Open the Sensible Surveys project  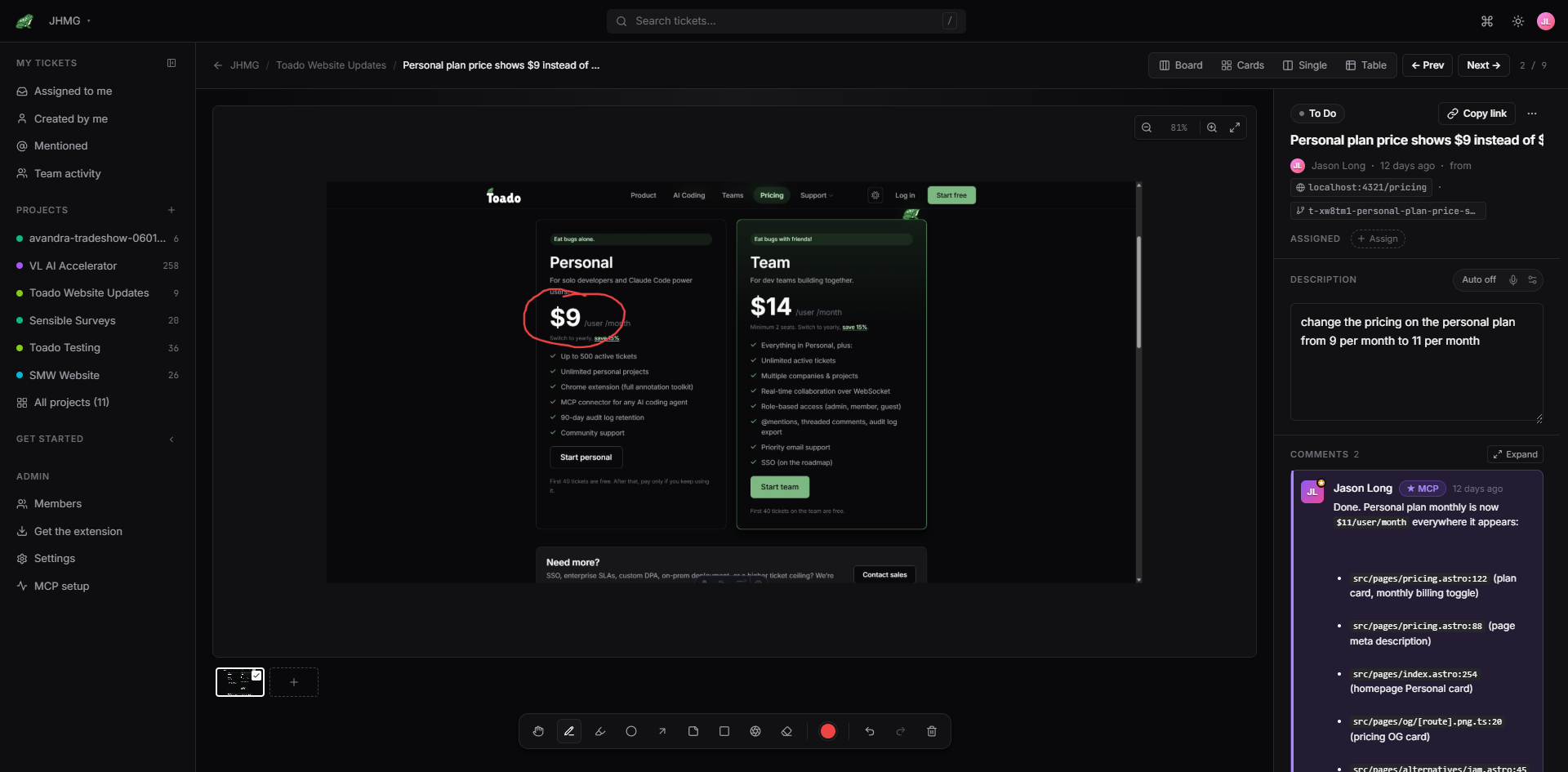98,320
